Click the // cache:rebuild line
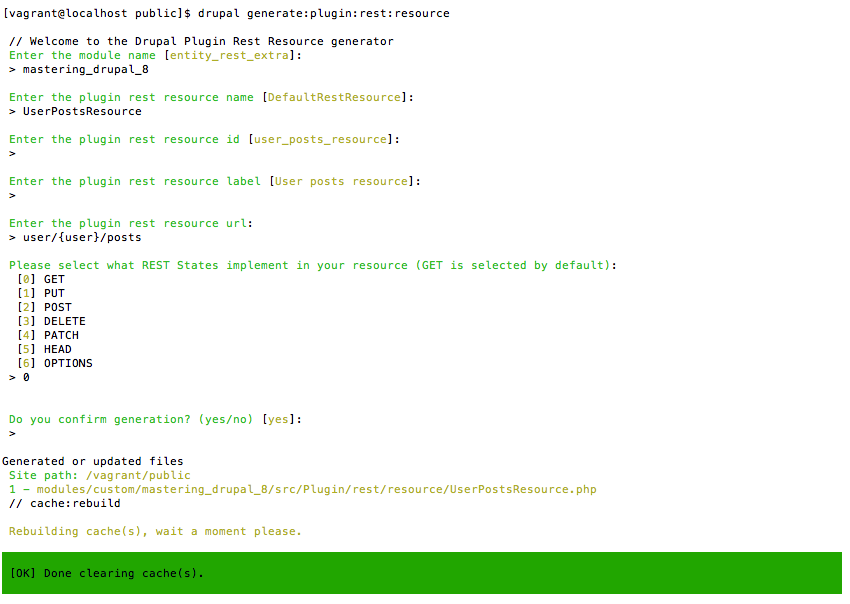This screenshot has width=850, height=604. click(x=65, y=503)
